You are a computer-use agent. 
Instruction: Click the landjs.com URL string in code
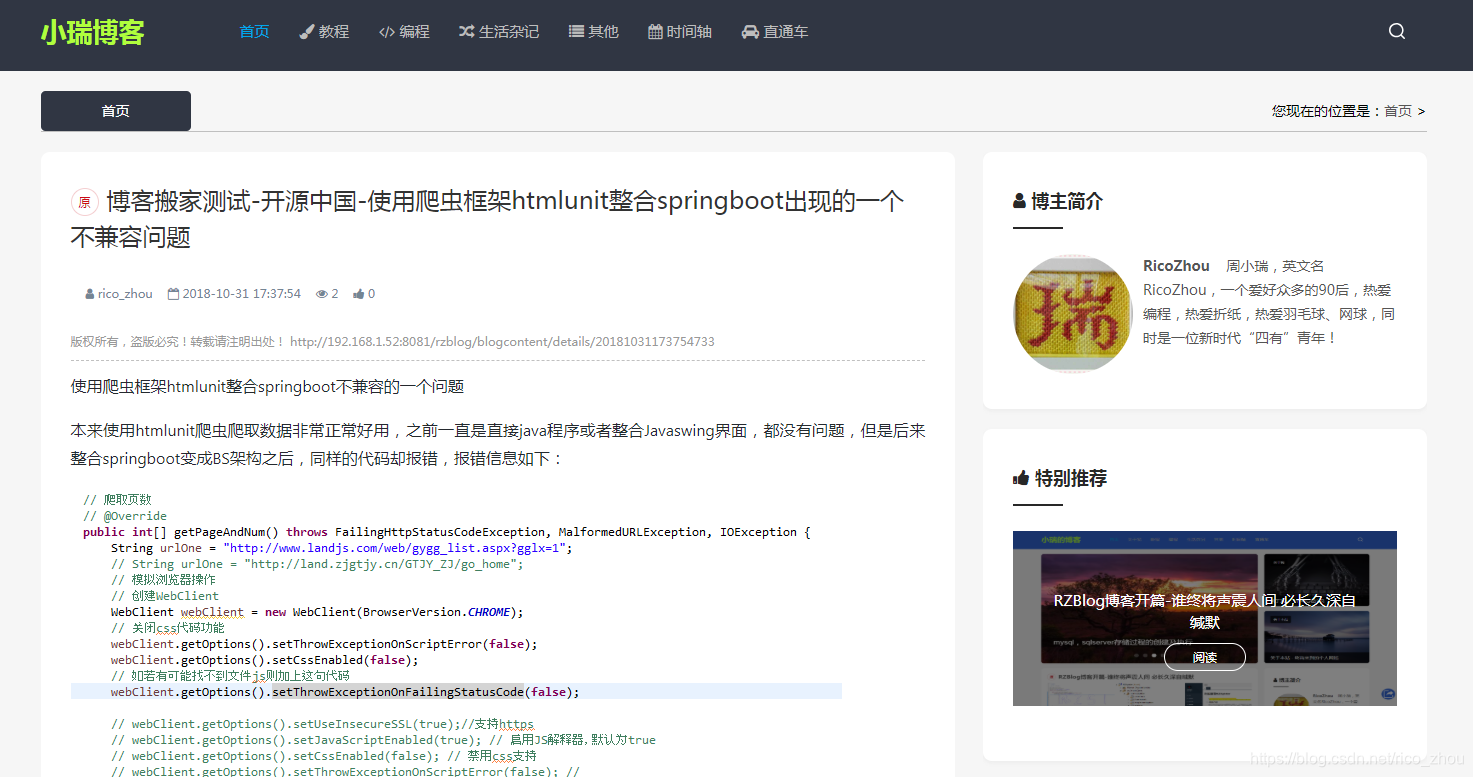[x=397, y=548]
